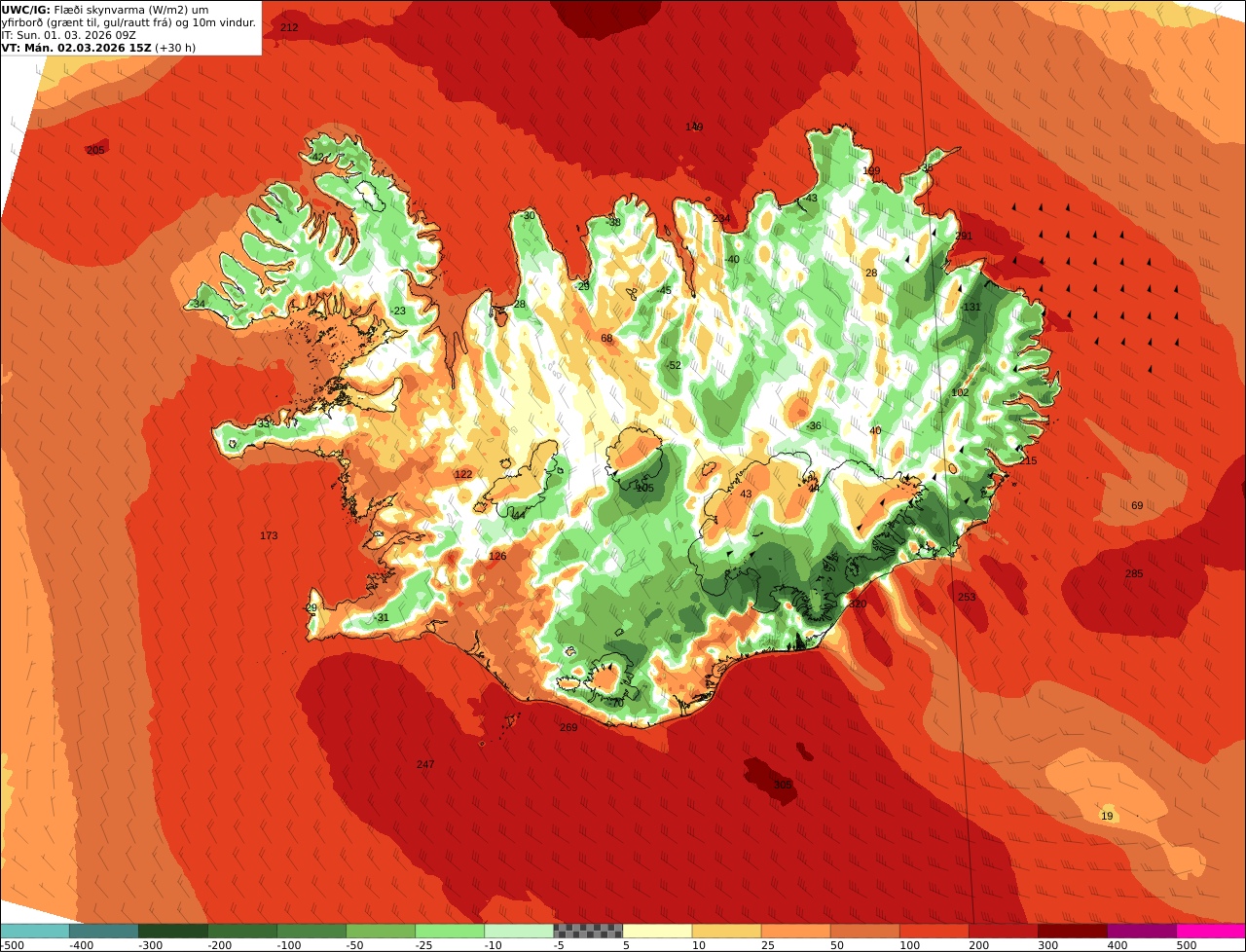Click the map value '19'
Viewport: 1246px width, 952px height.
1106,816
